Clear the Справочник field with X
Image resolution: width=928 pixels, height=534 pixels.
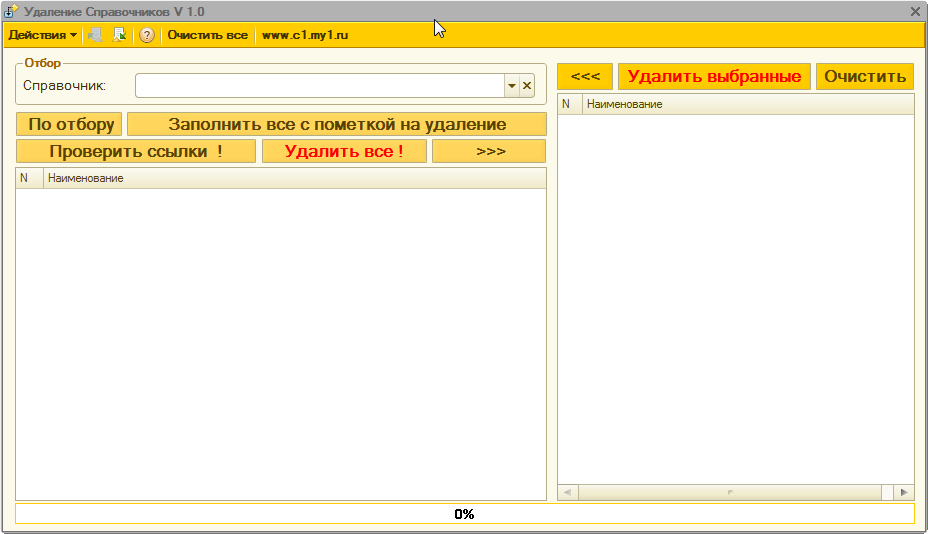click(x=527, y=86)
